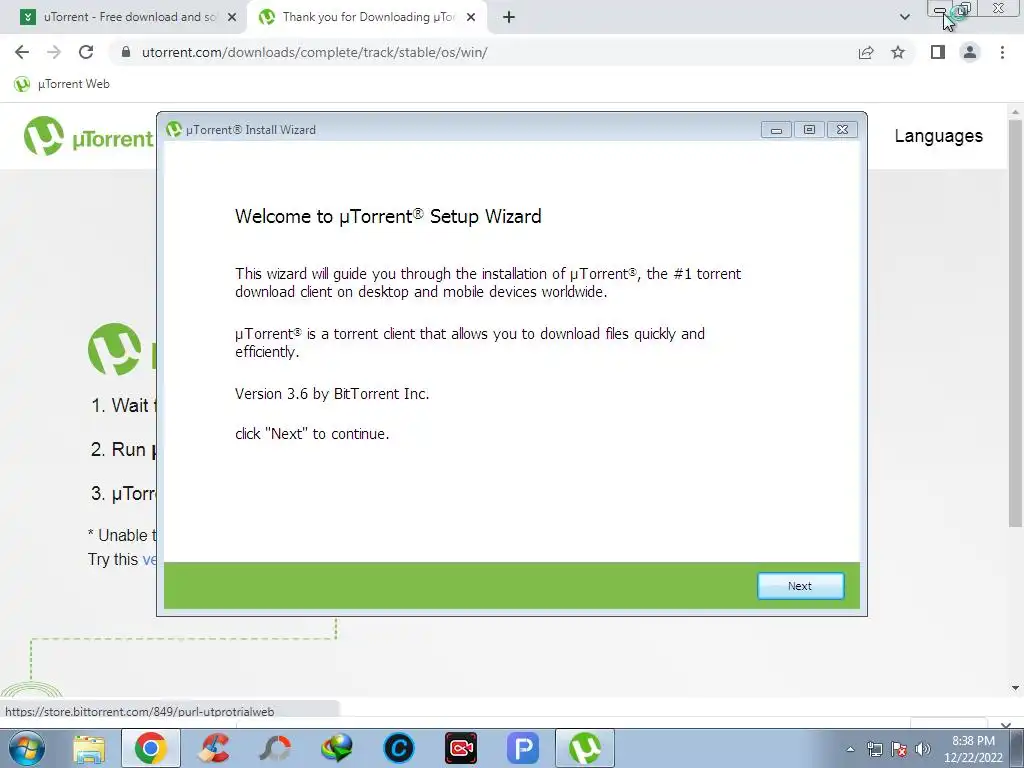The width and height of the screenshot is (1024, 768).
Task: Toggle the browser side panel
Action: 938,52
